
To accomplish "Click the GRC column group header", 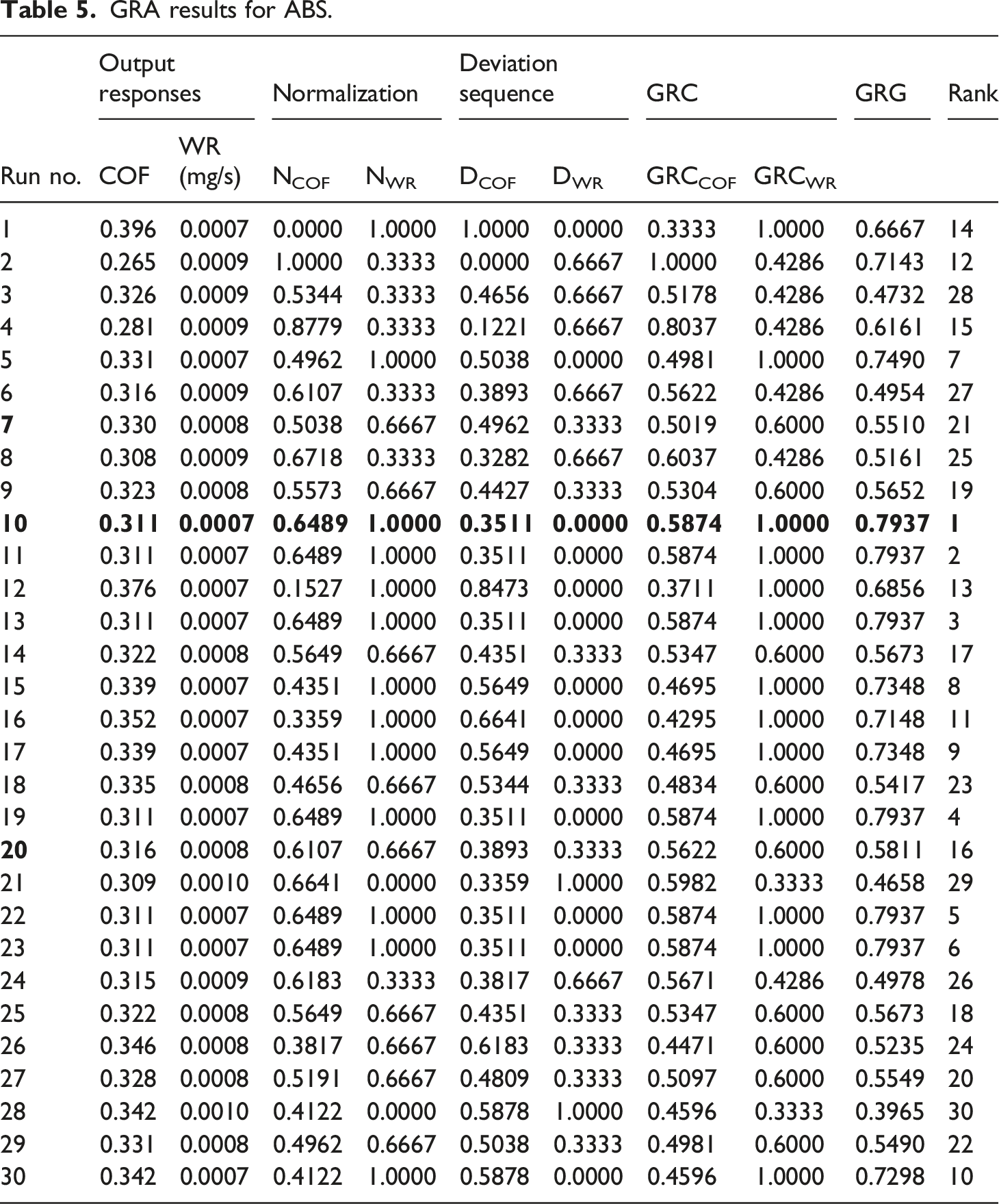I will tap(672, 93).
